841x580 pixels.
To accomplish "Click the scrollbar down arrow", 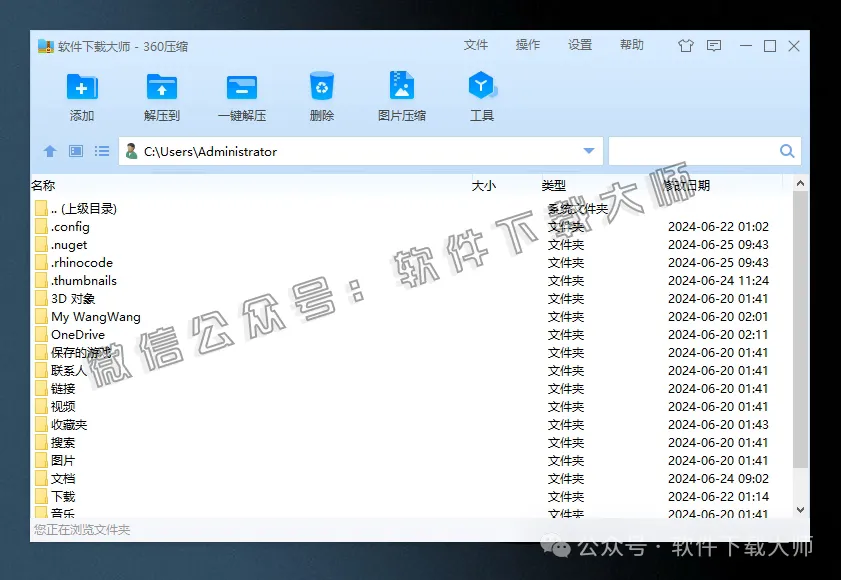I will tap(801, 509).
